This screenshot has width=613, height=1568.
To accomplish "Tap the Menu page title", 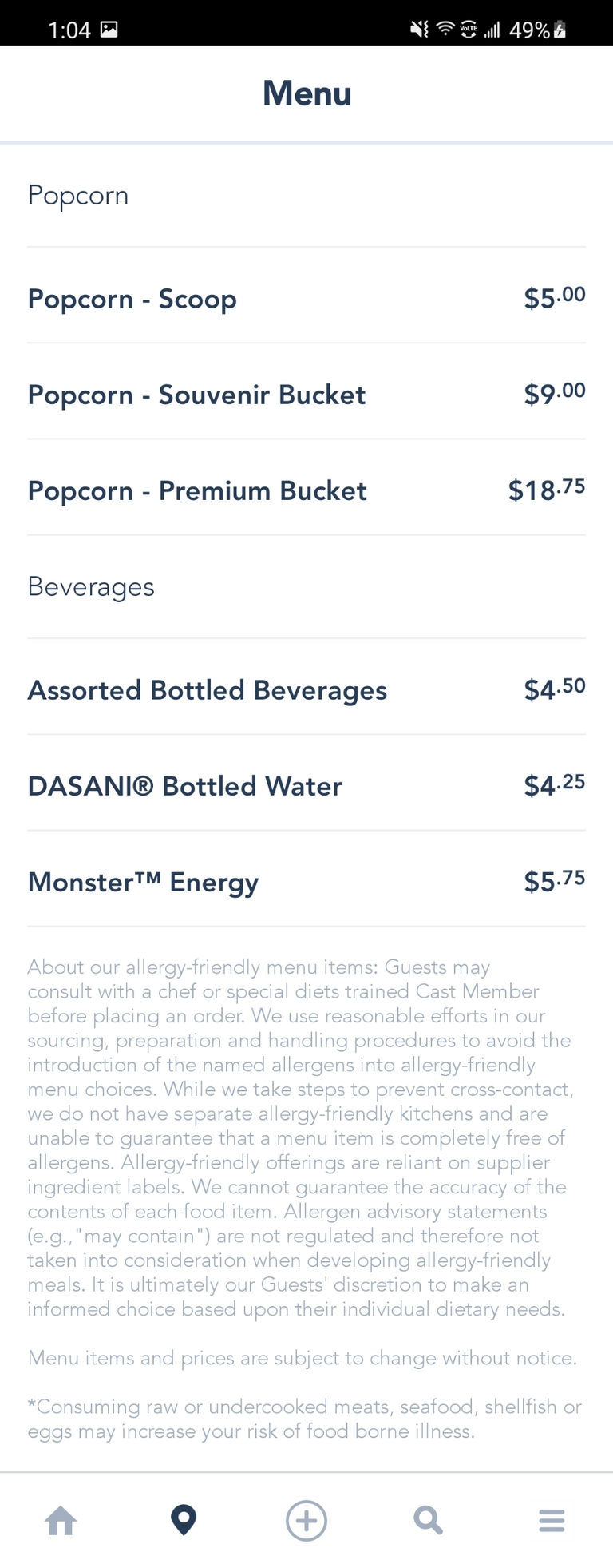I will (306, 93).
